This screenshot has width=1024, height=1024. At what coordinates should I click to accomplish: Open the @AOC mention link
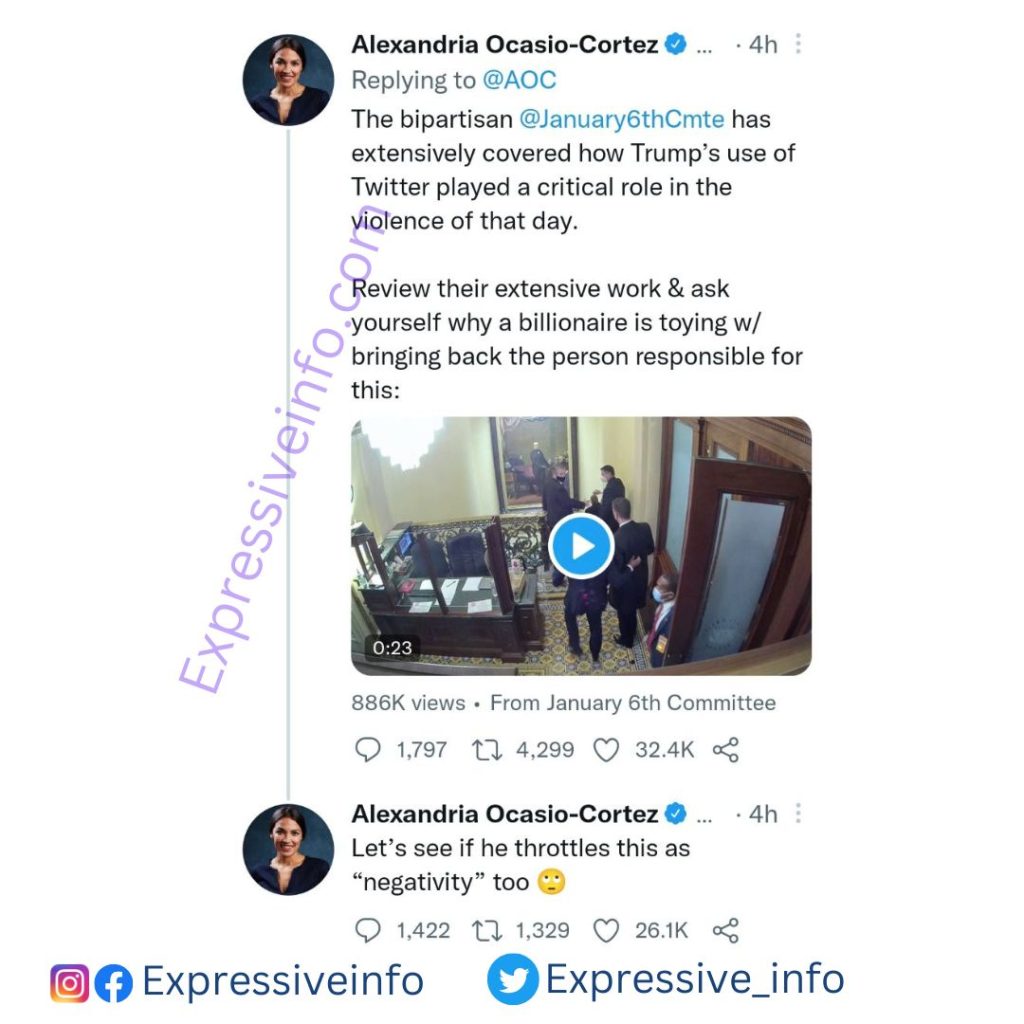coord(519,80)
